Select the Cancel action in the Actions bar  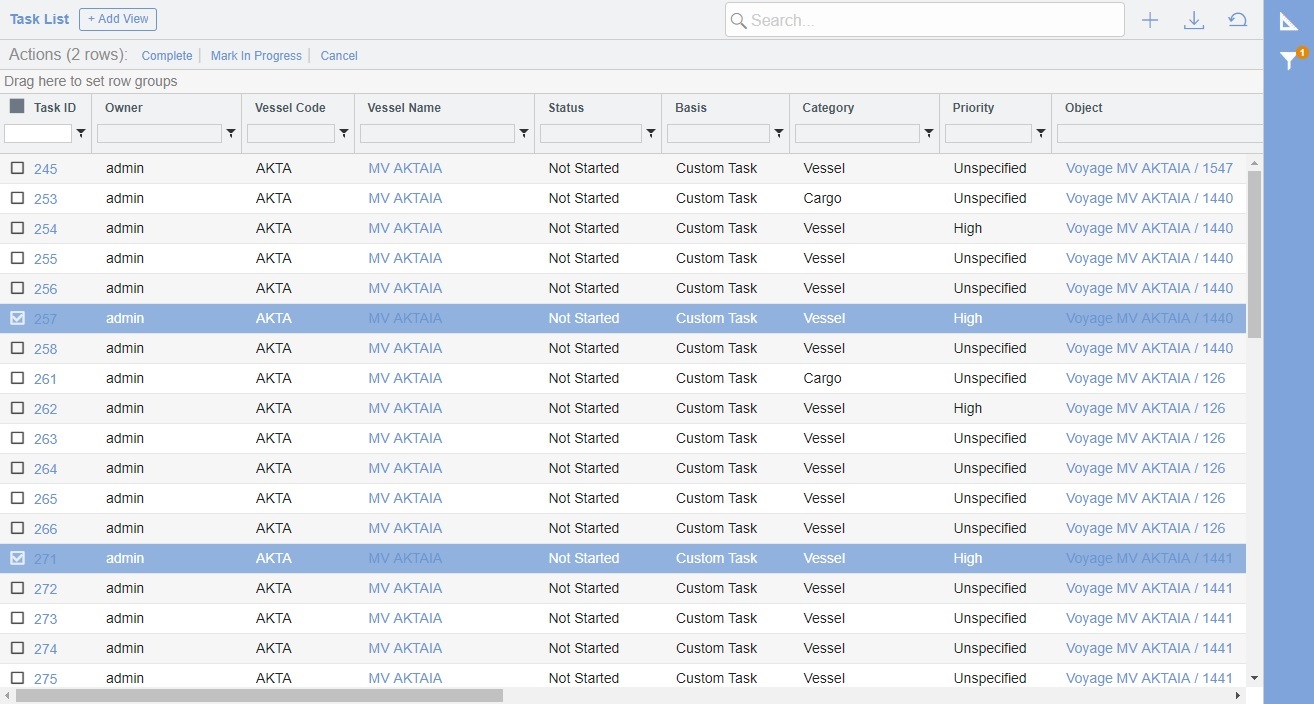click(338, 55)
